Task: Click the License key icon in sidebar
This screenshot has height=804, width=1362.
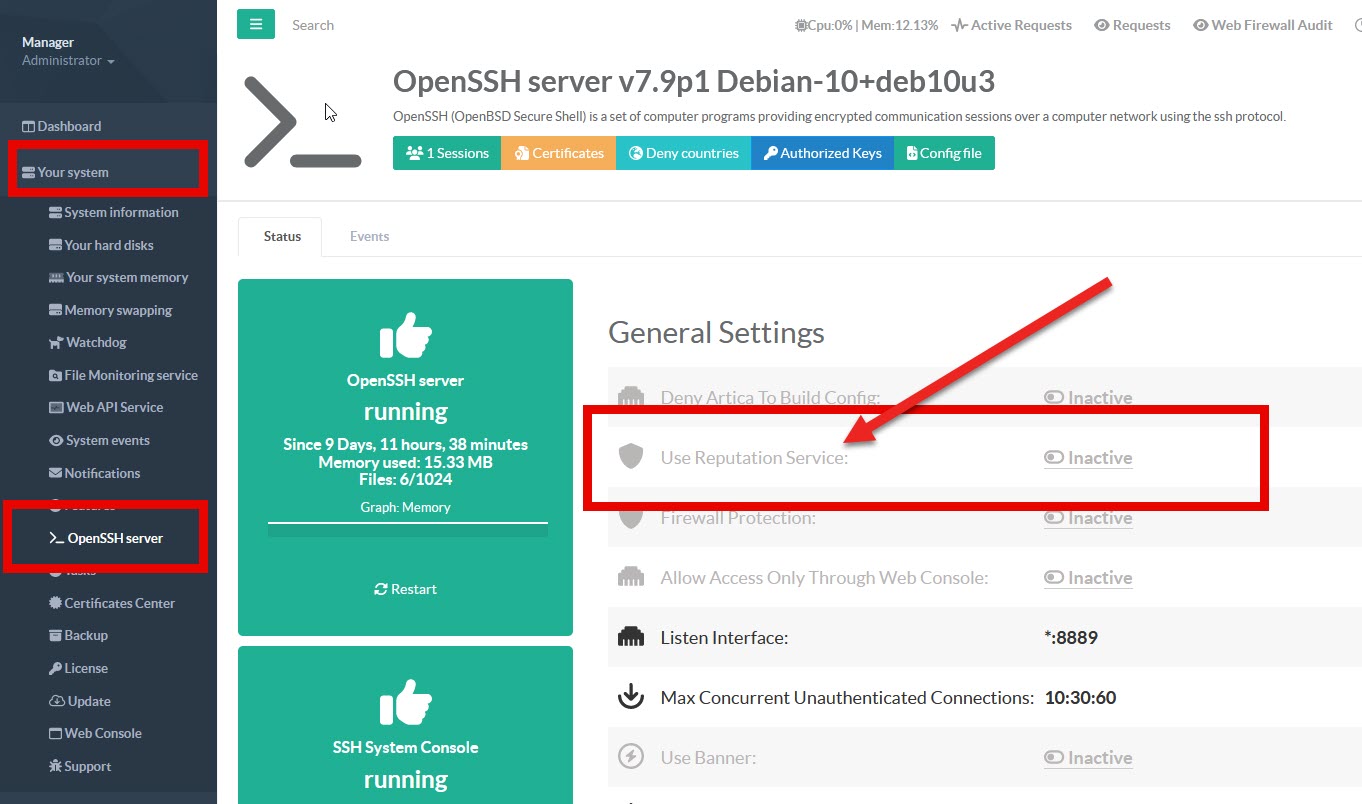Action: point(56,668)
